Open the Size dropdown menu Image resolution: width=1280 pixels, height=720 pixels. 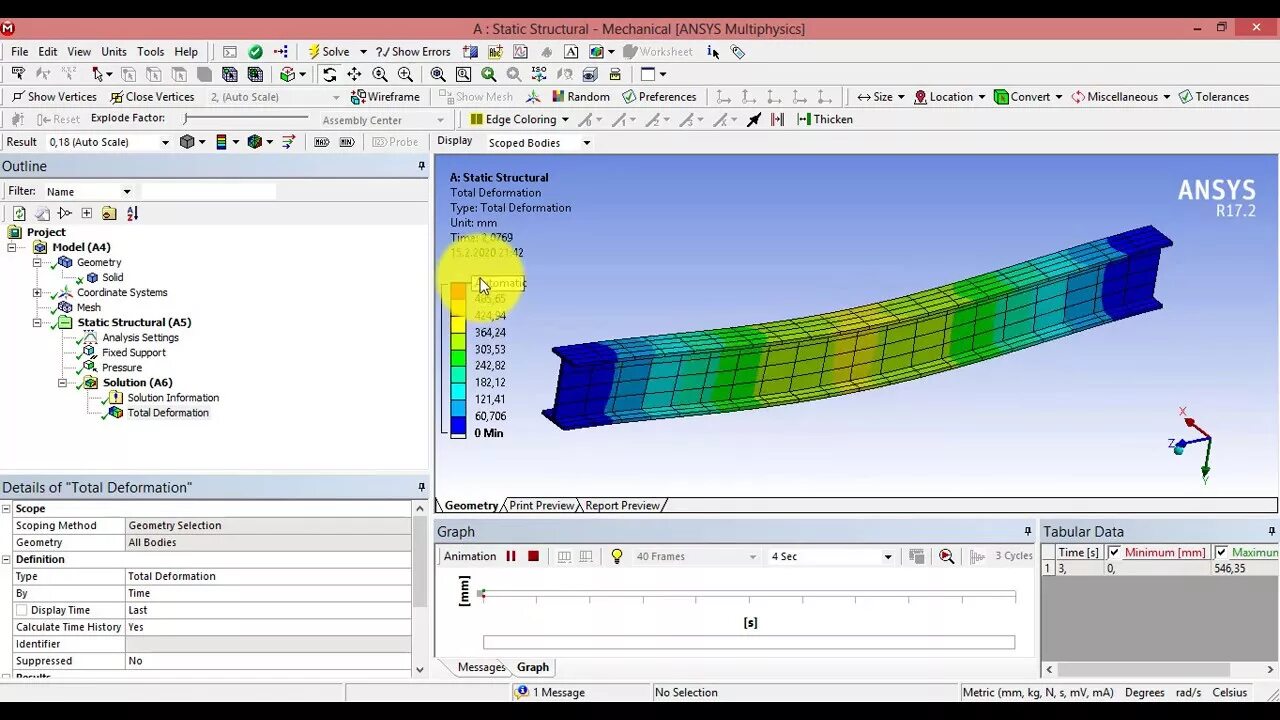880,97
